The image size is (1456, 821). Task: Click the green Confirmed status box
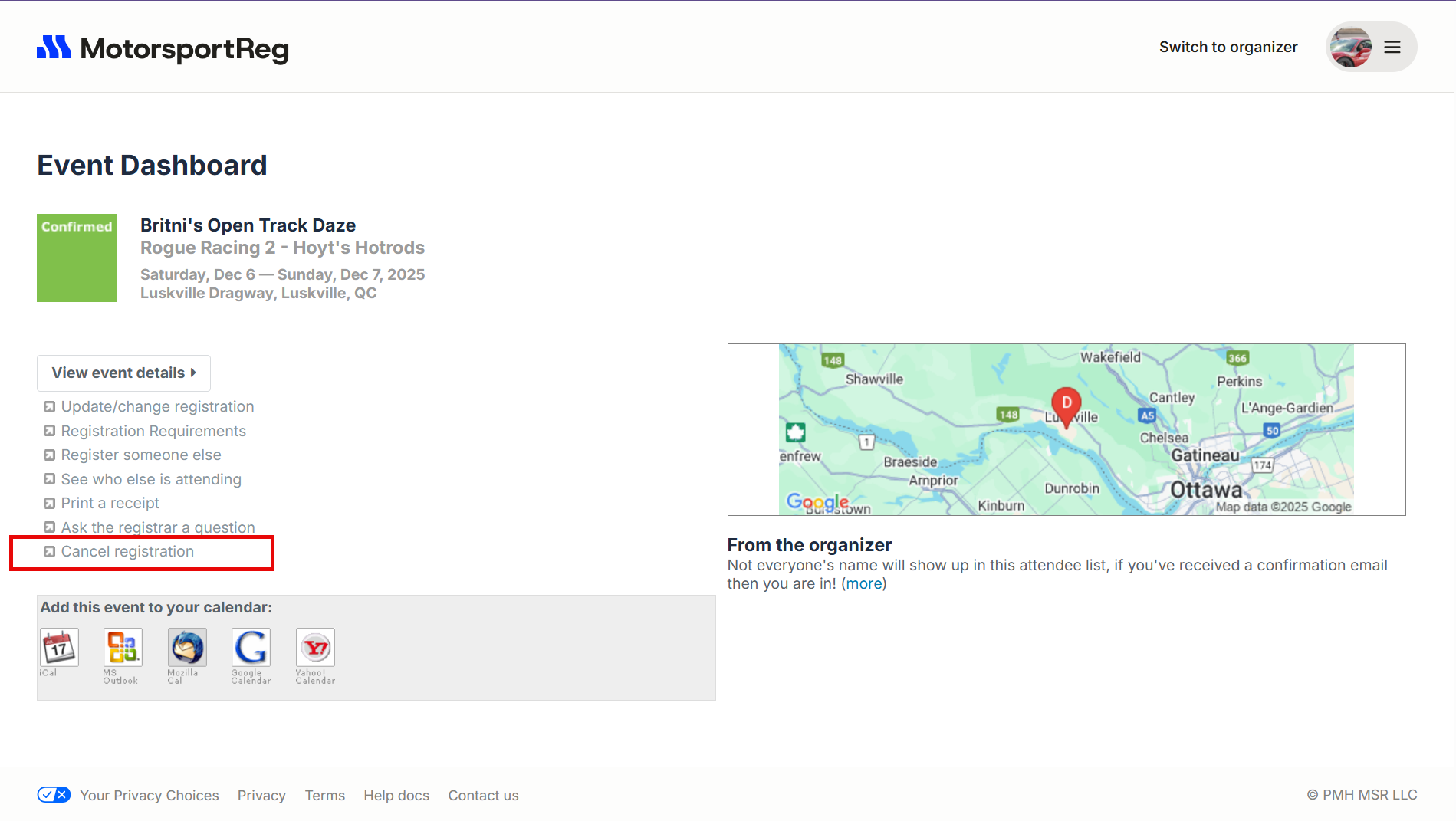(77, 258)
